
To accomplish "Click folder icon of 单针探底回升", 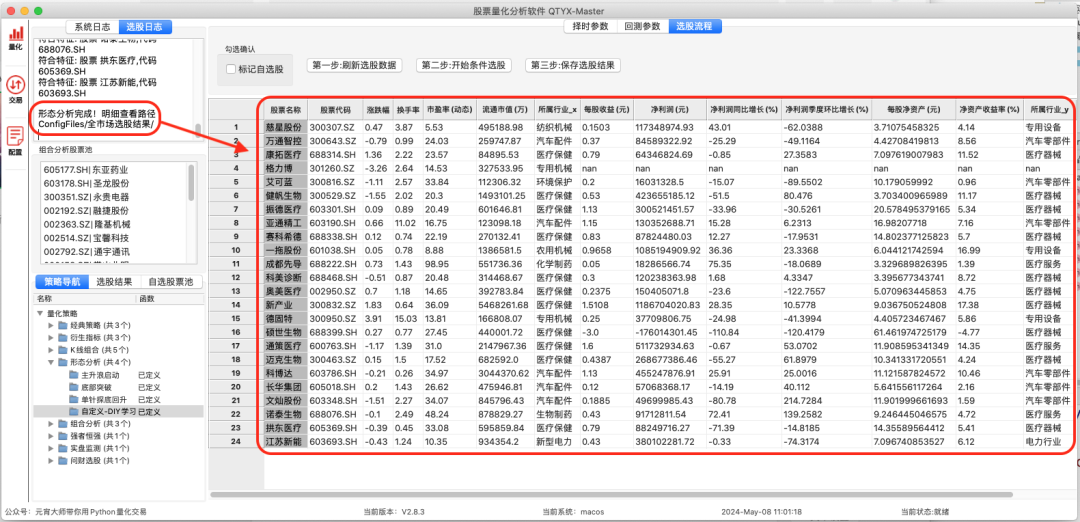I will point(74,399).
